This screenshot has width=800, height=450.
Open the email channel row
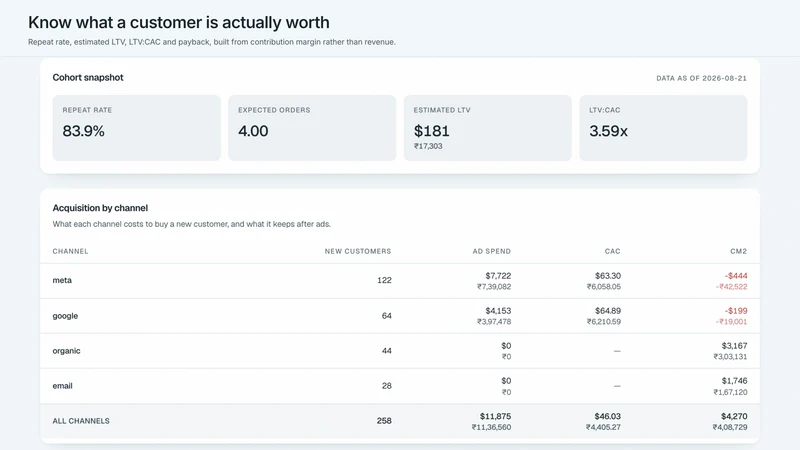(x=400, y=386)
